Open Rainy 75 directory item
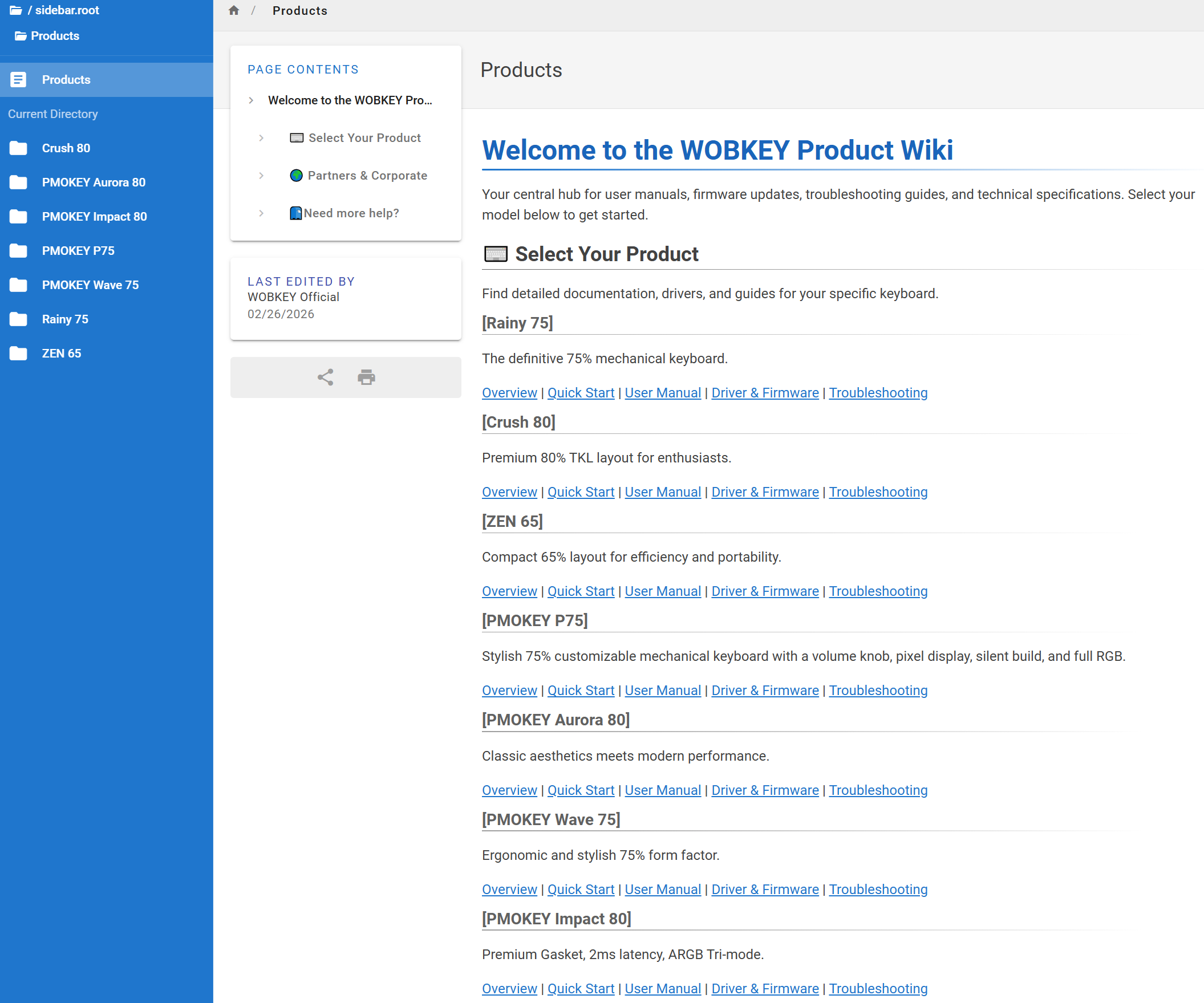The image size is (1204, 1003). pyautogui.click(x=65, y=319)
